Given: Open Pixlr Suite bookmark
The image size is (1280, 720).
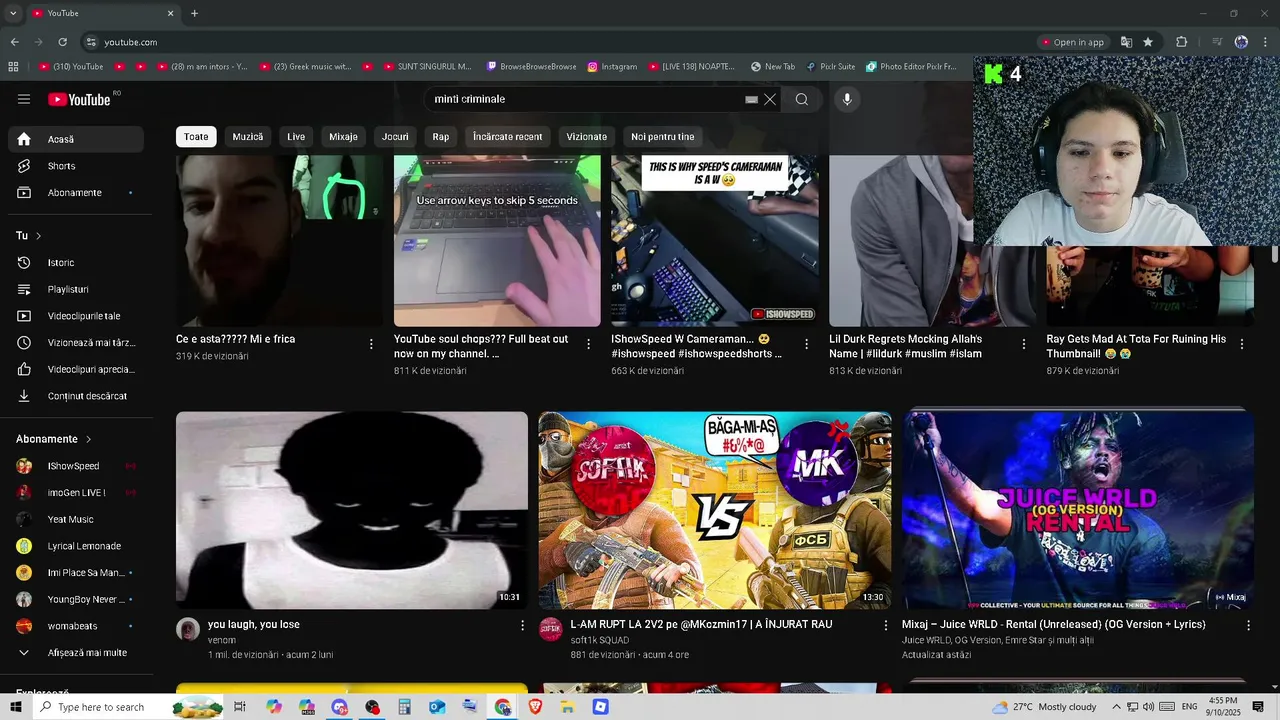Looking at the screenshot, I should pos(830,67).
